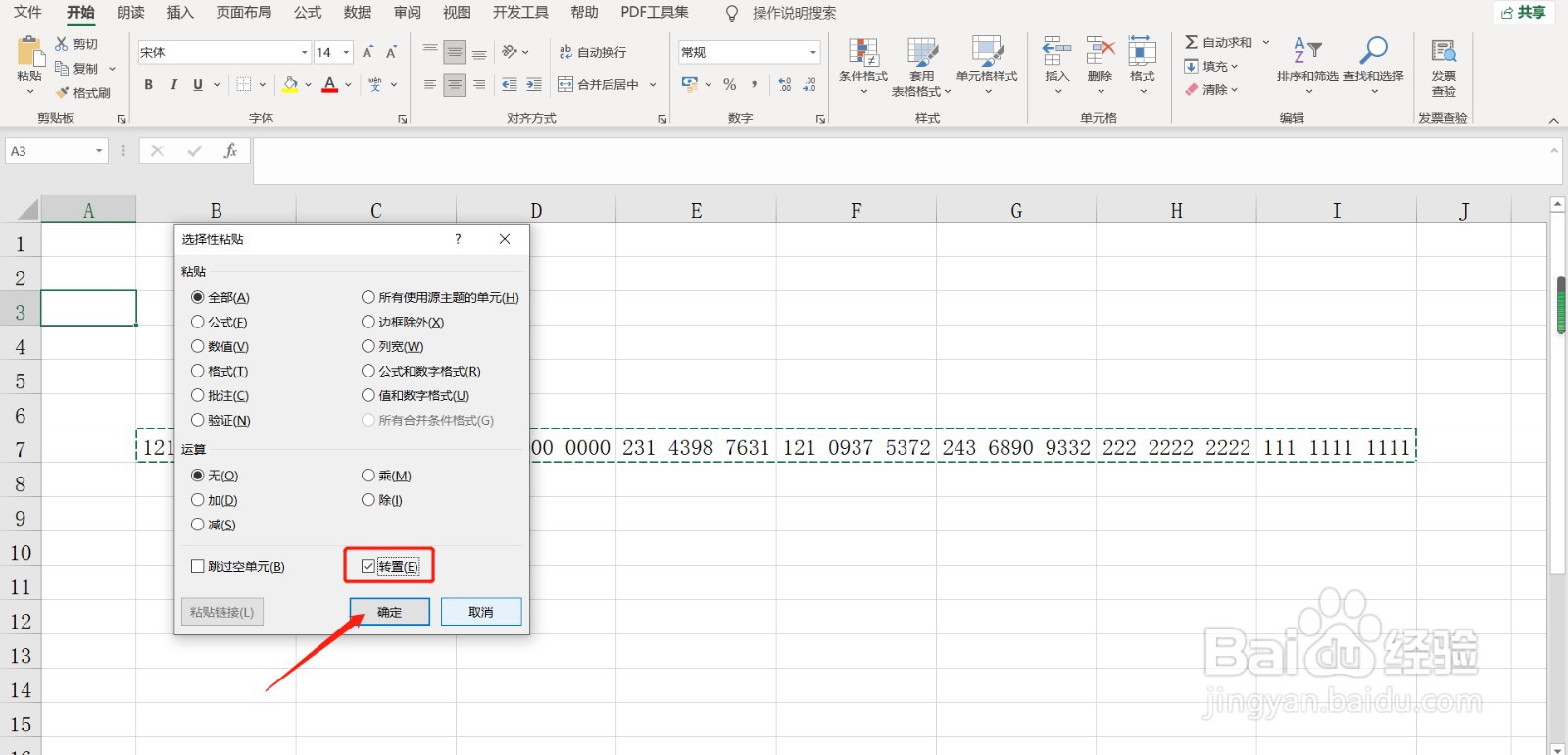Screen dimensions: 1568x755
Task: Toggle Italic formatting
Action: click(173, 85)
